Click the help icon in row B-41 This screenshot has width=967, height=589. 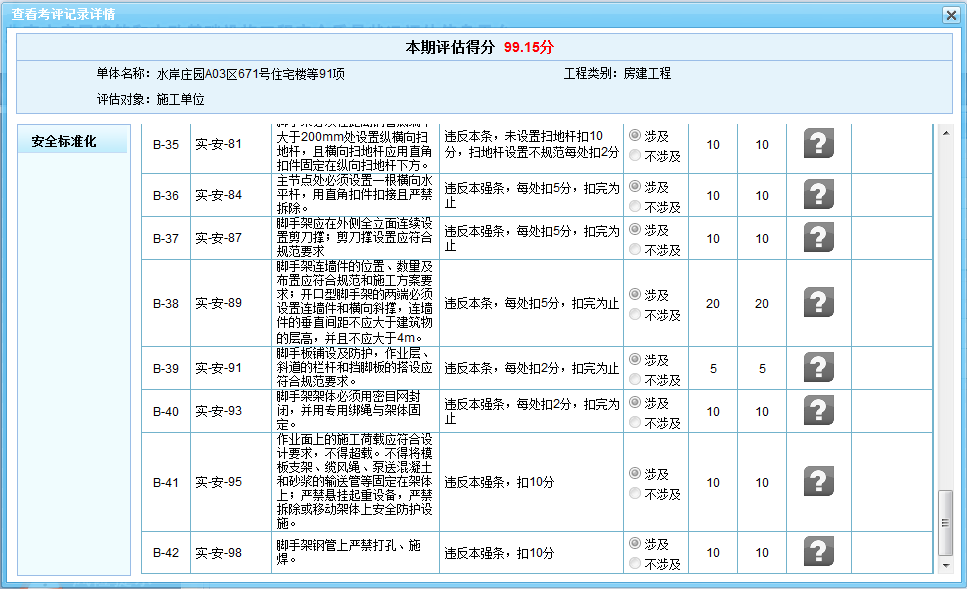tap(818, 482)
